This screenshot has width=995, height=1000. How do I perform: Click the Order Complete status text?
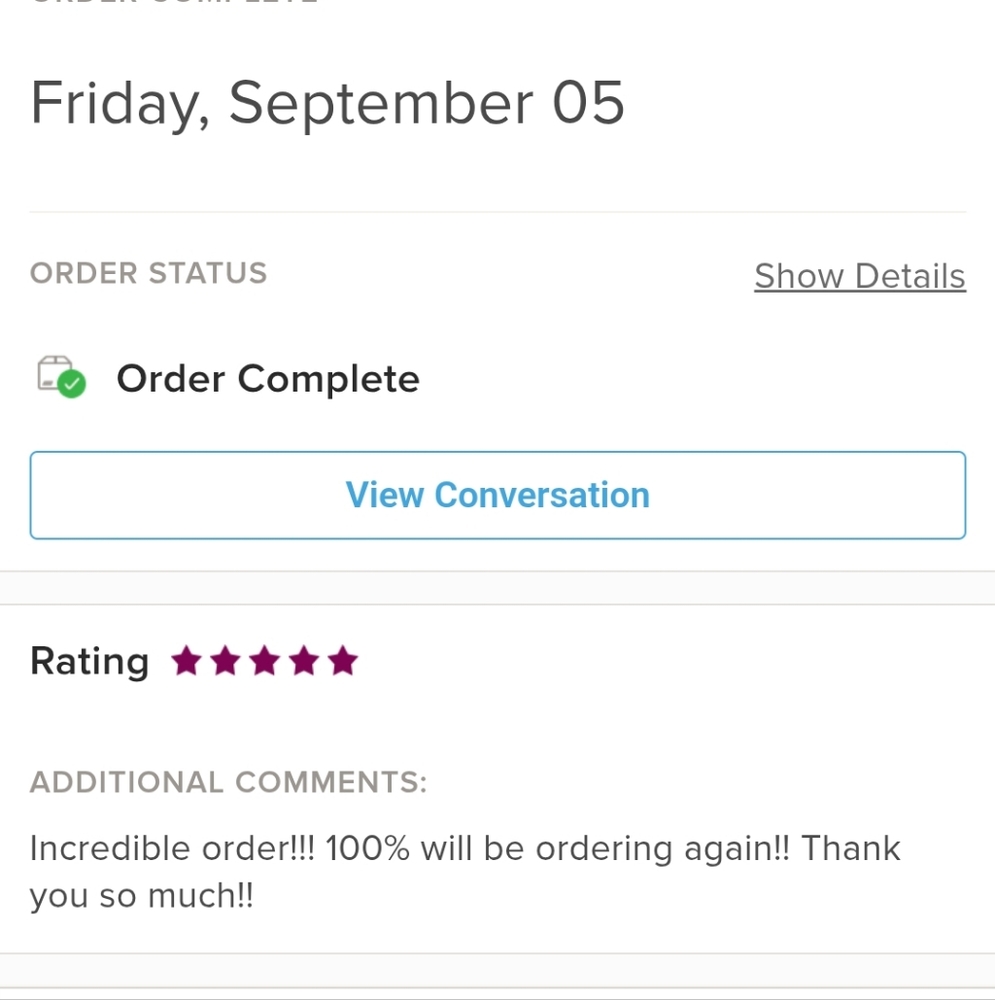point(268,379)
